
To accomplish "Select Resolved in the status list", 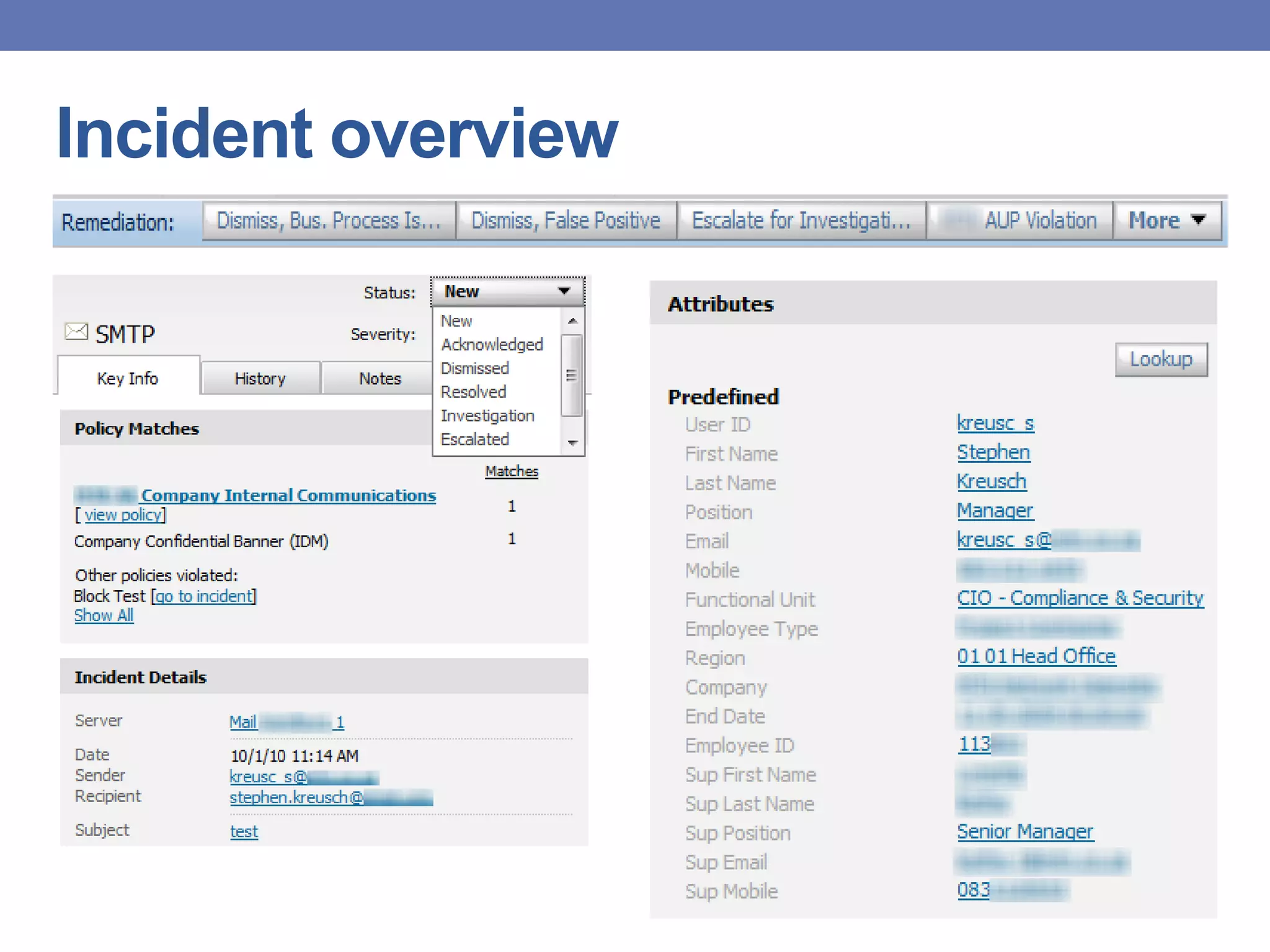I will tap(473, 392).
